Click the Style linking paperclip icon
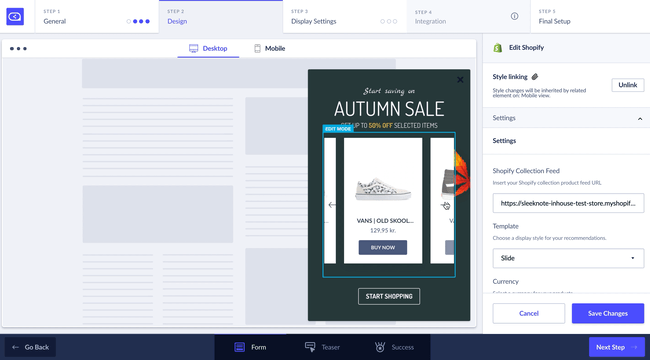Screen dimensions: 650x360 [x=535, y=77]
